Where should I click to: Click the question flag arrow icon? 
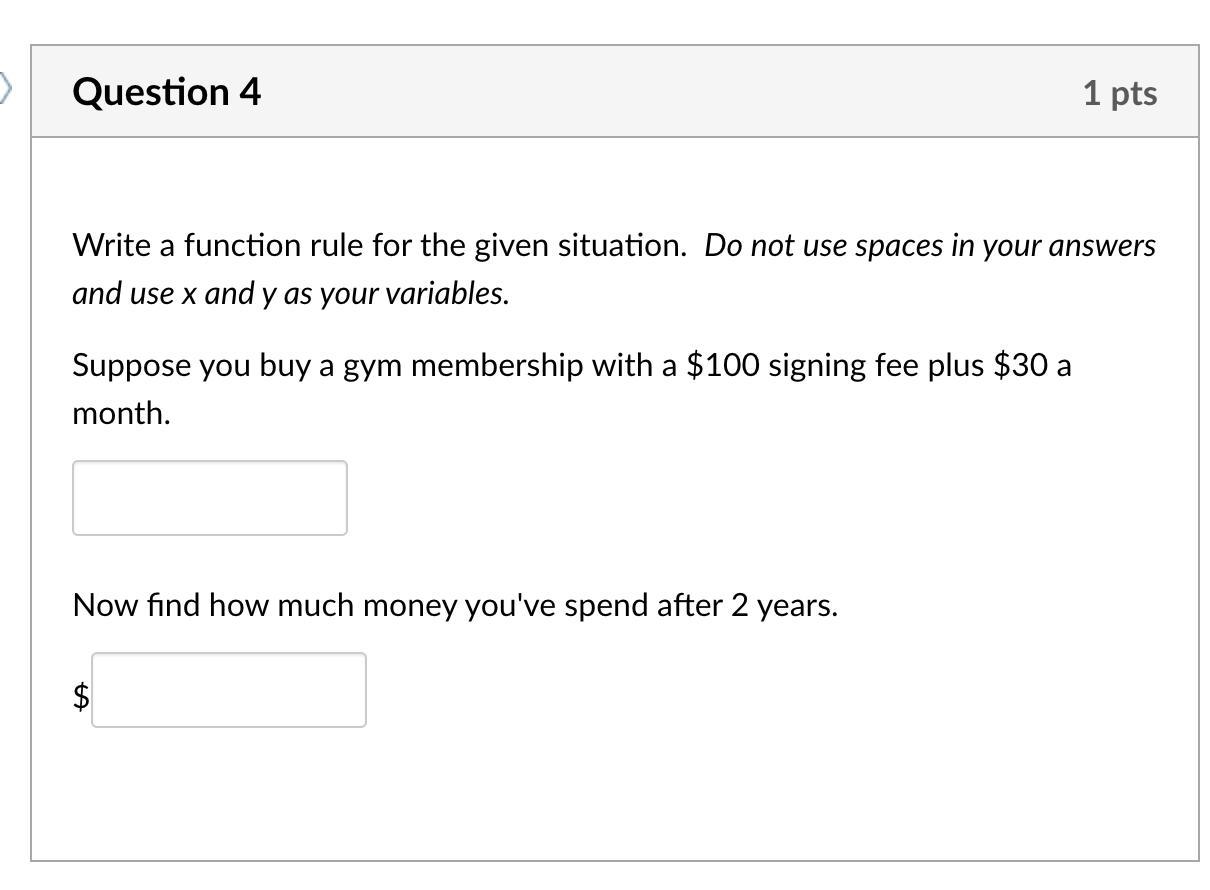pyautogui.click(x=5, y=90)
